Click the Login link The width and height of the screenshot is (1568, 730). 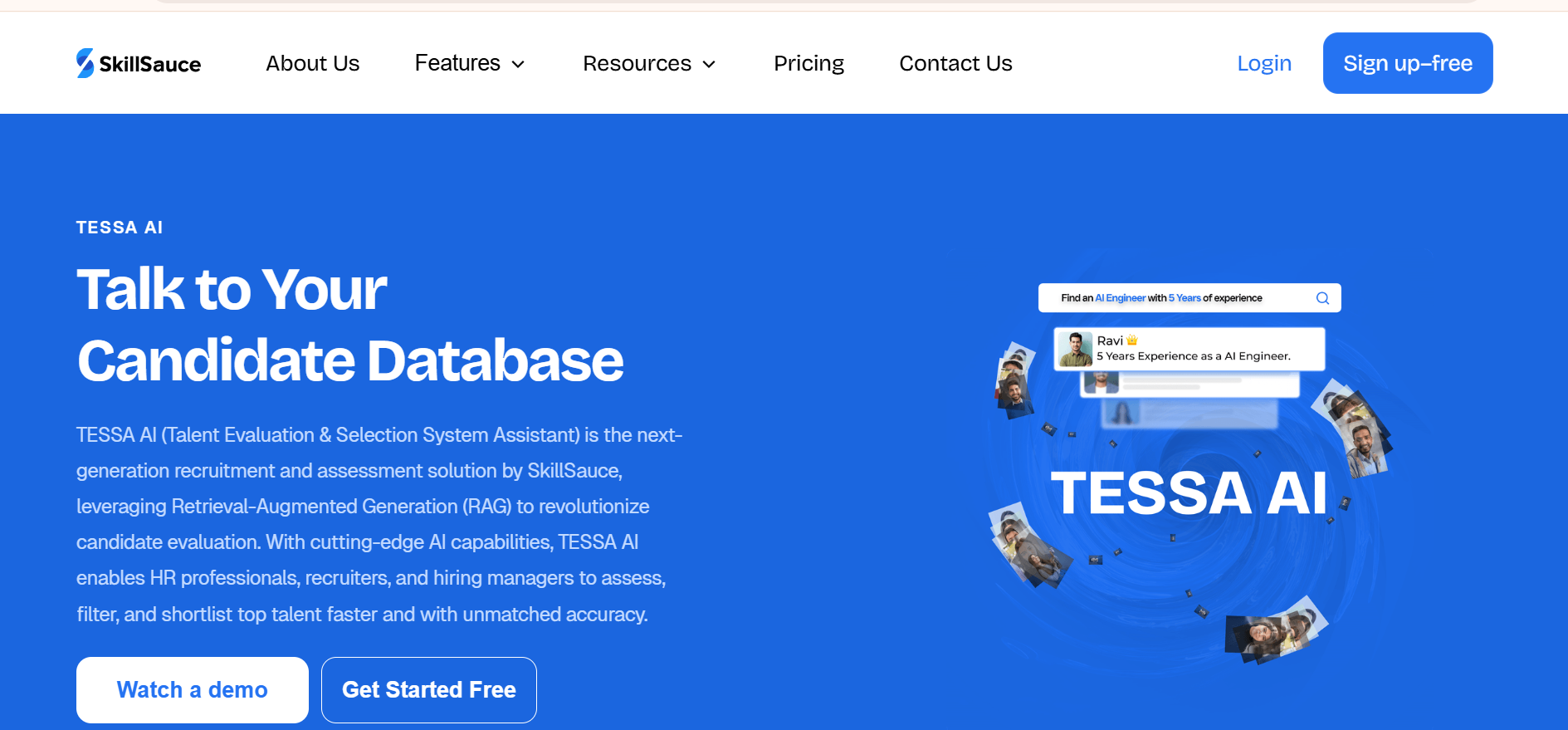pyautogui.click(x=1264, y=63)
